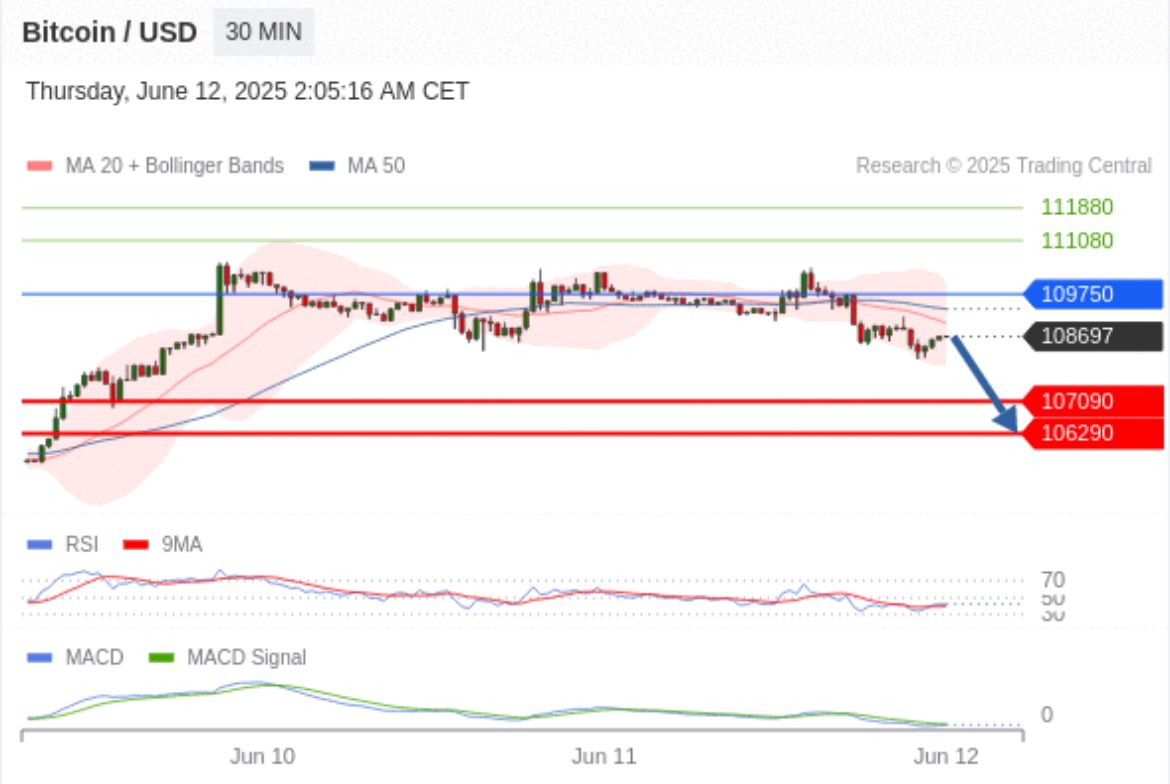Click the black 108697 current price tag
Screen dimensions: 1170x784
point(1094,336)
